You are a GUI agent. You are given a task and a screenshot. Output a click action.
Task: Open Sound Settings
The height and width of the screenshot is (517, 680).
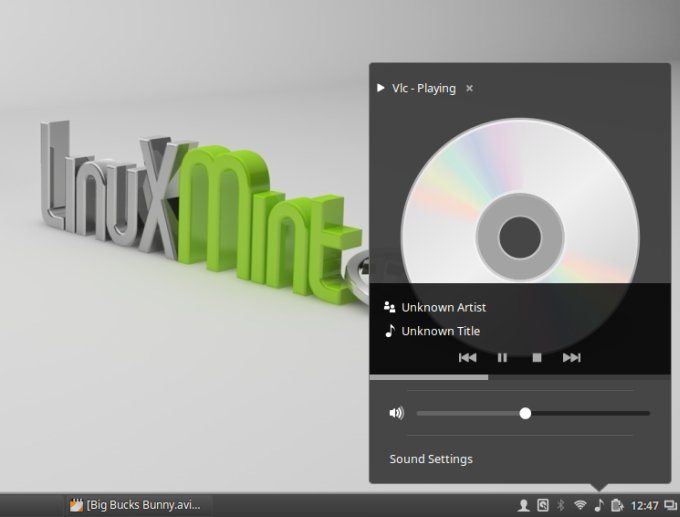(431, 459)
